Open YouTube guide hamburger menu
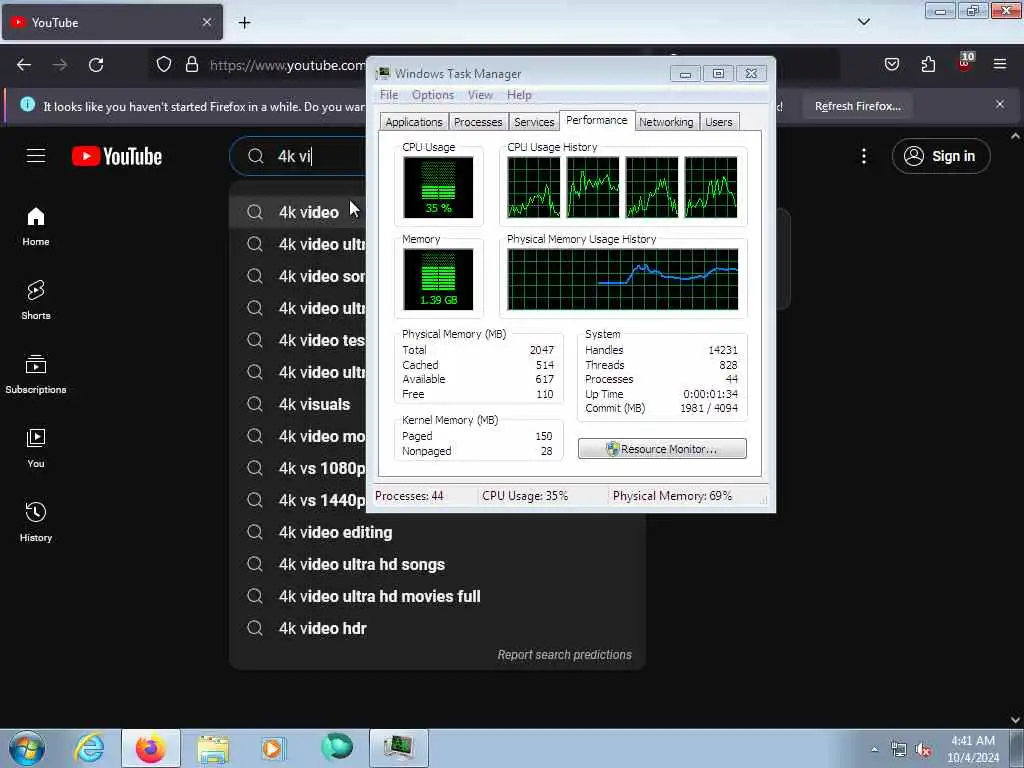1024x768 pixels. pyautogui.click(x=36, y=156)
